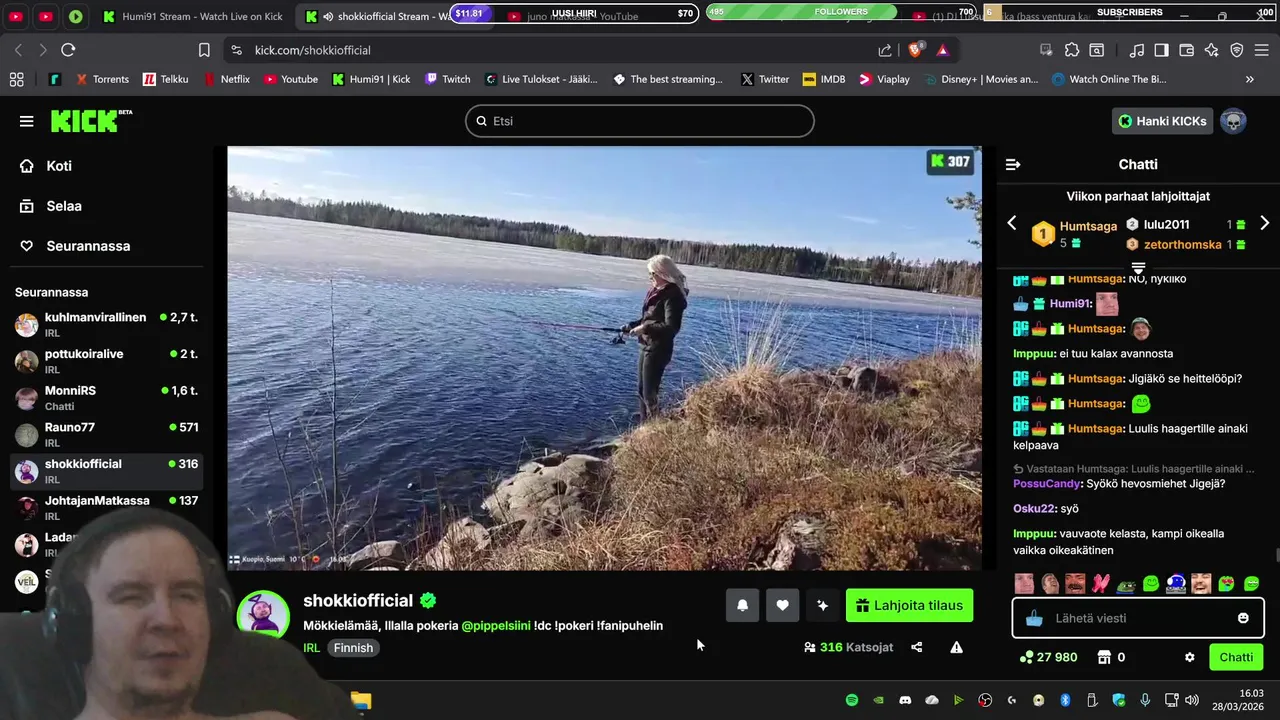Open volume control in system tray

(1192, 701)
